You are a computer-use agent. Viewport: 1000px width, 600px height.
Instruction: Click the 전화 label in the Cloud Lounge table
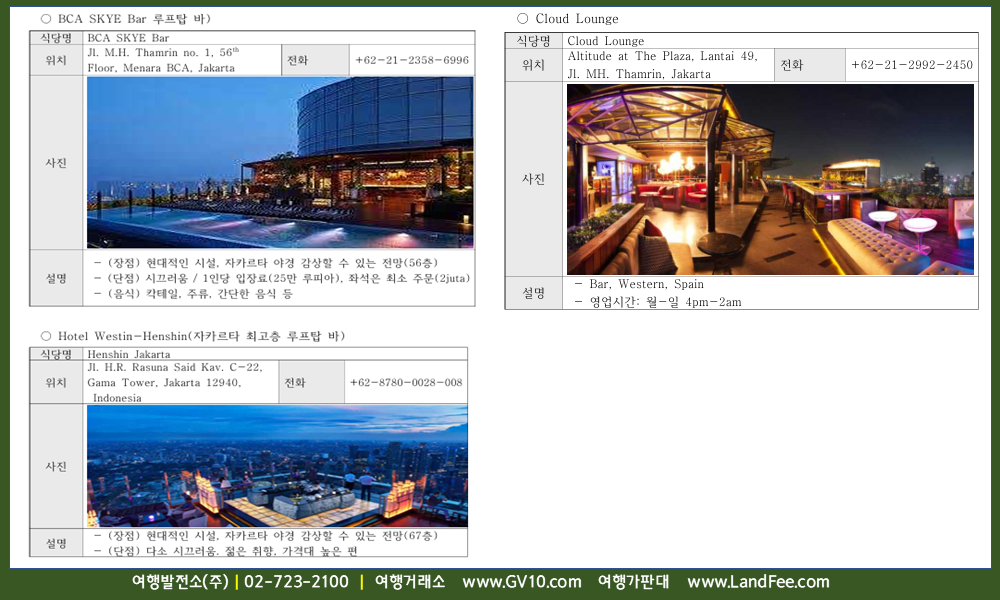point(792,64)
